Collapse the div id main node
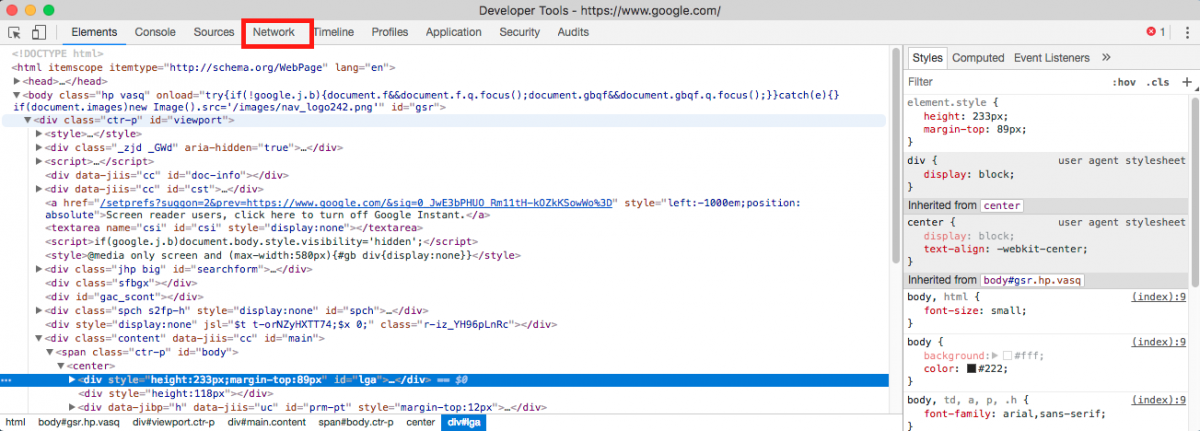This screenshot has height=431, width=1200. coord(39,339)
